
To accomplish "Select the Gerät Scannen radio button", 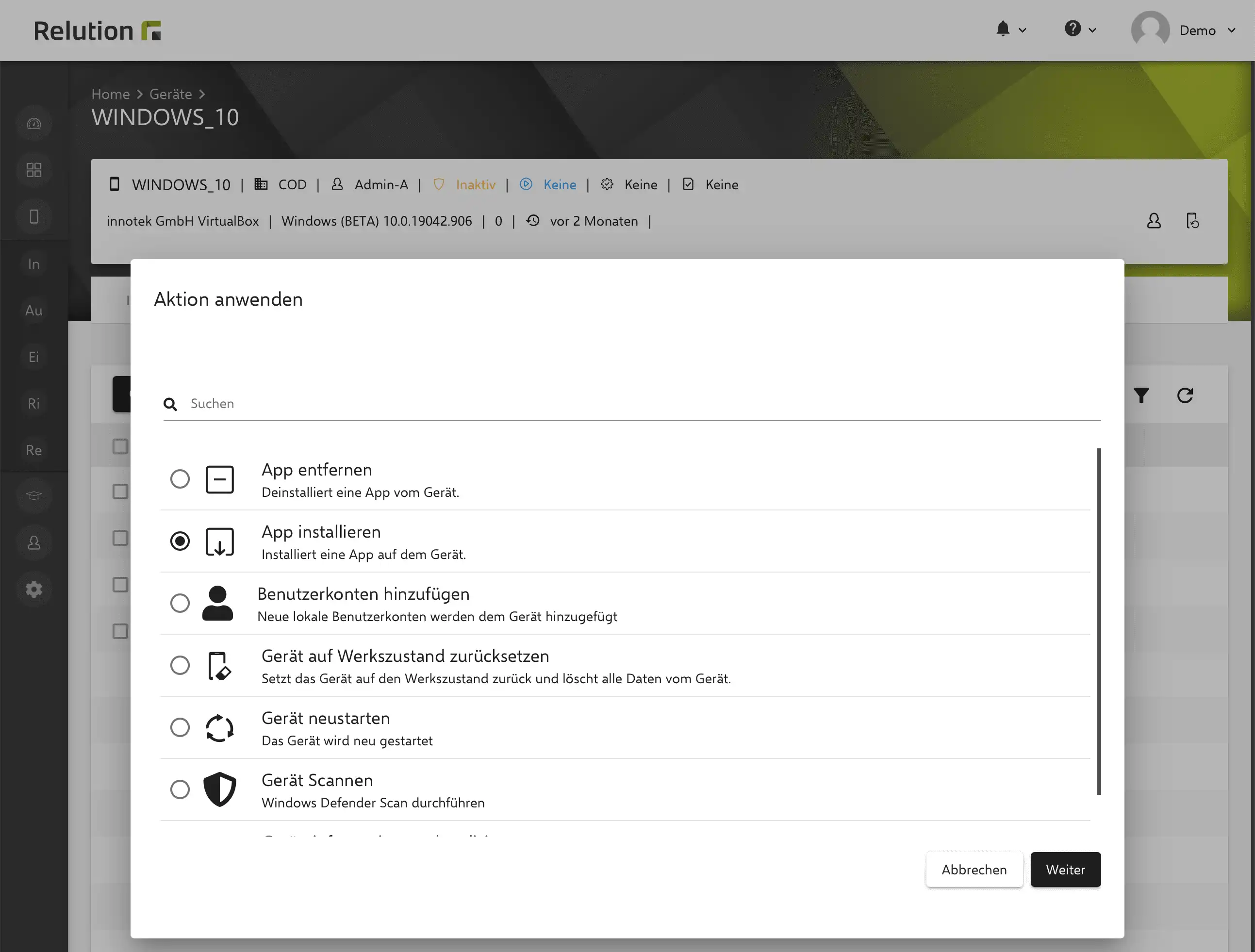I will click(180, 789).
